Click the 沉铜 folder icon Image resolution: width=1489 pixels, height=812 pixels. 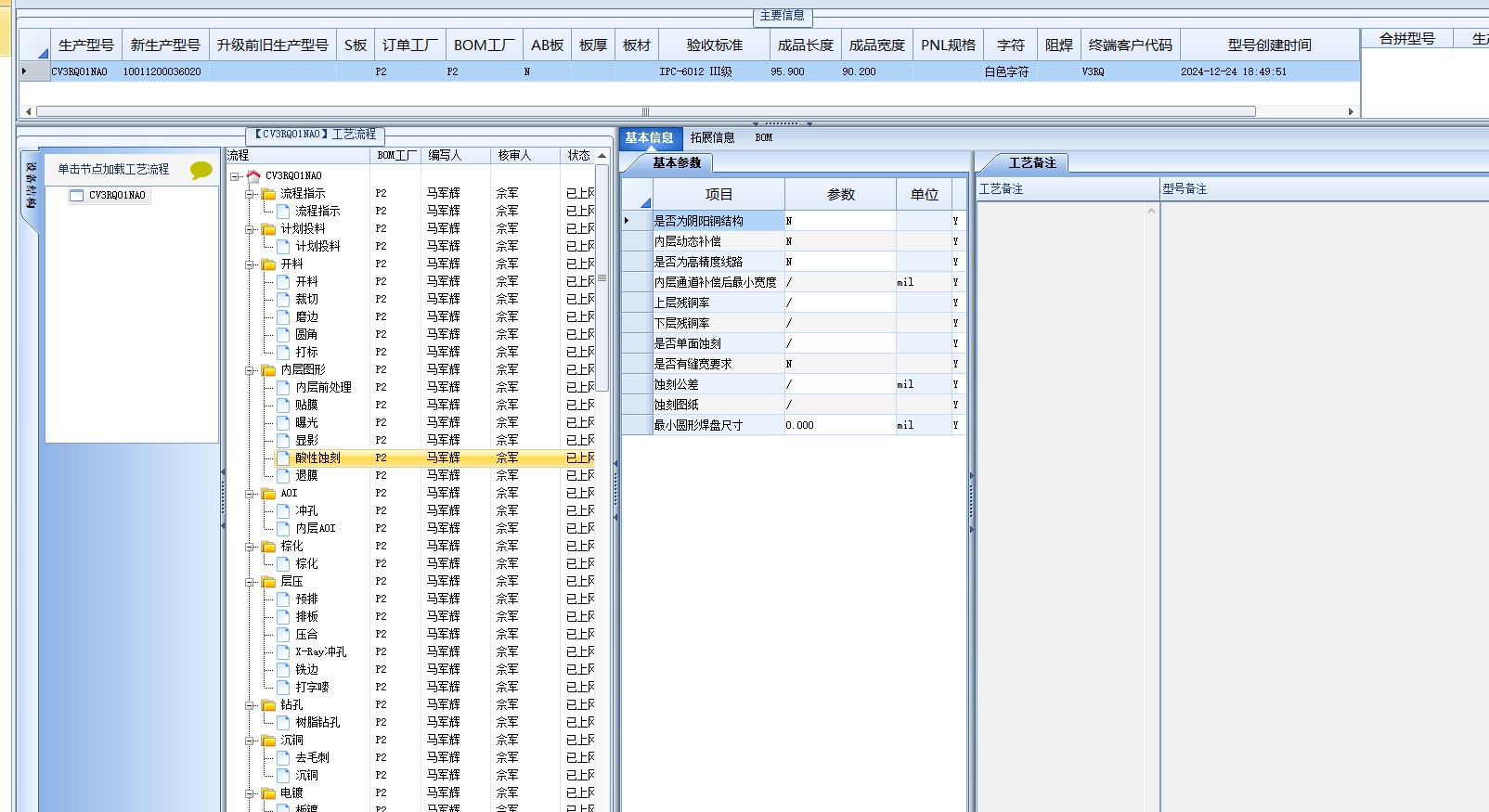(x=269, y=740)
